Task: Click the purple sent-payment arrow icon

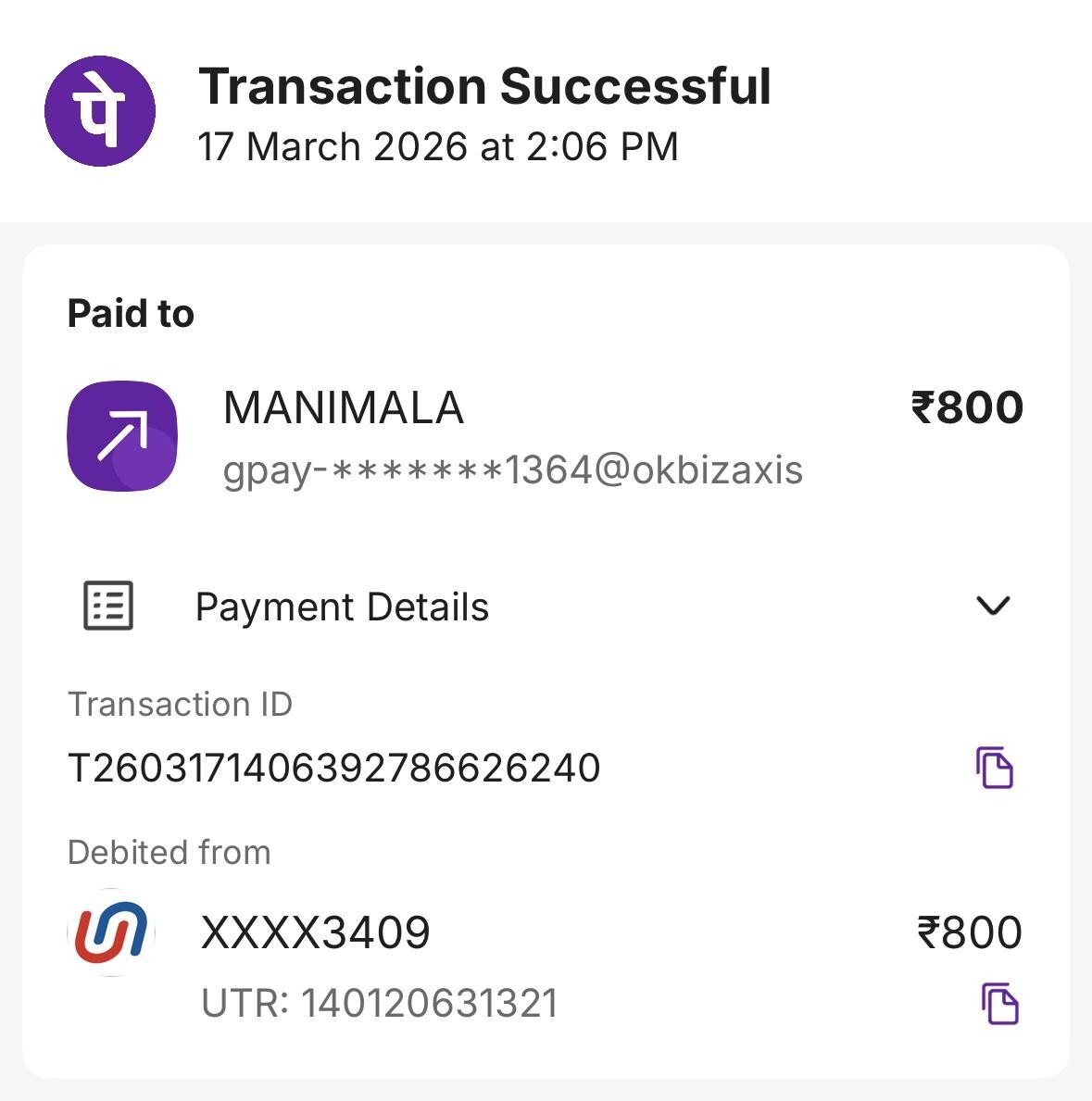Action: point(122,435)
